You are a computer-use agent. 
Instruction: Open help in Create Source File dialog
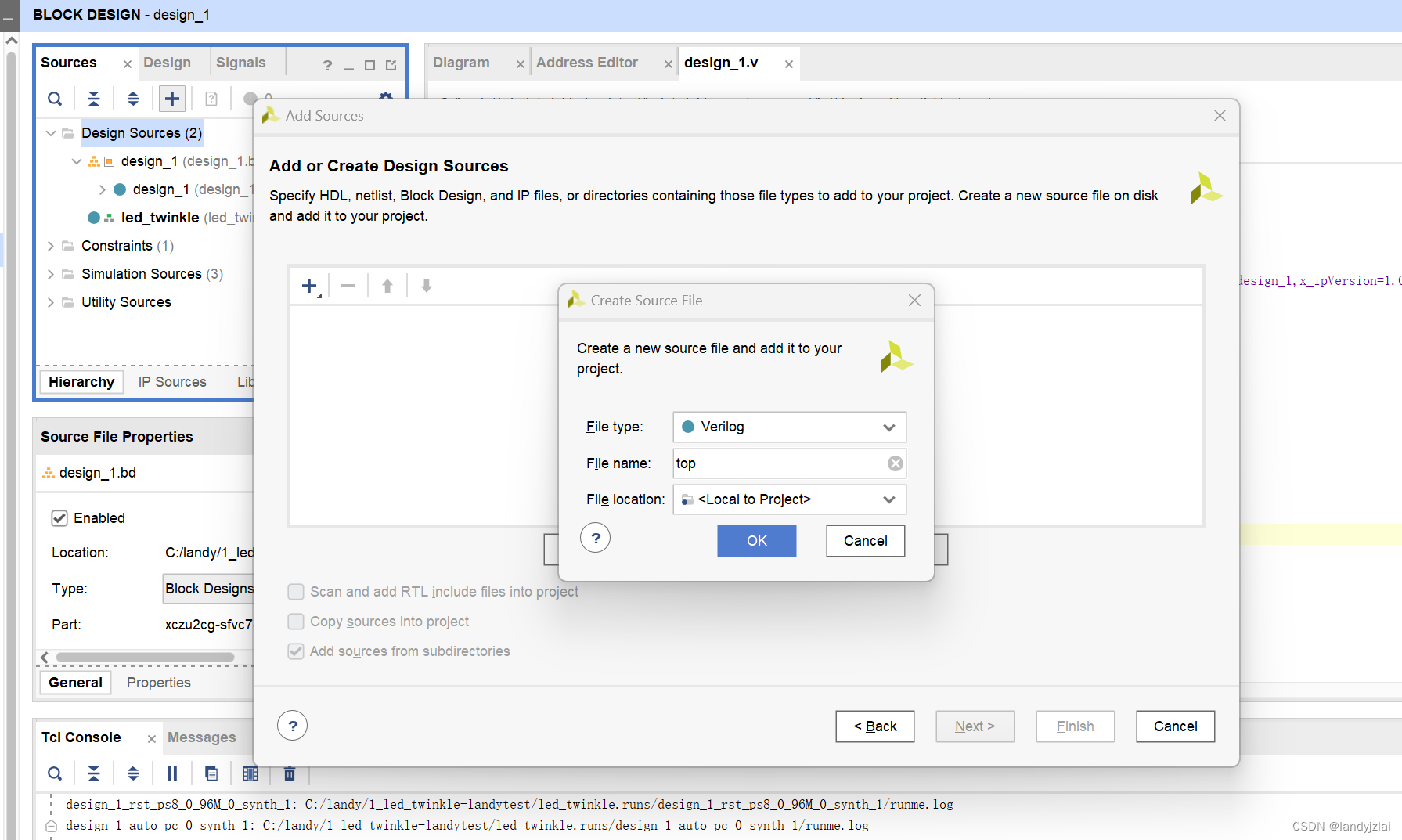(x=596, y=538)
